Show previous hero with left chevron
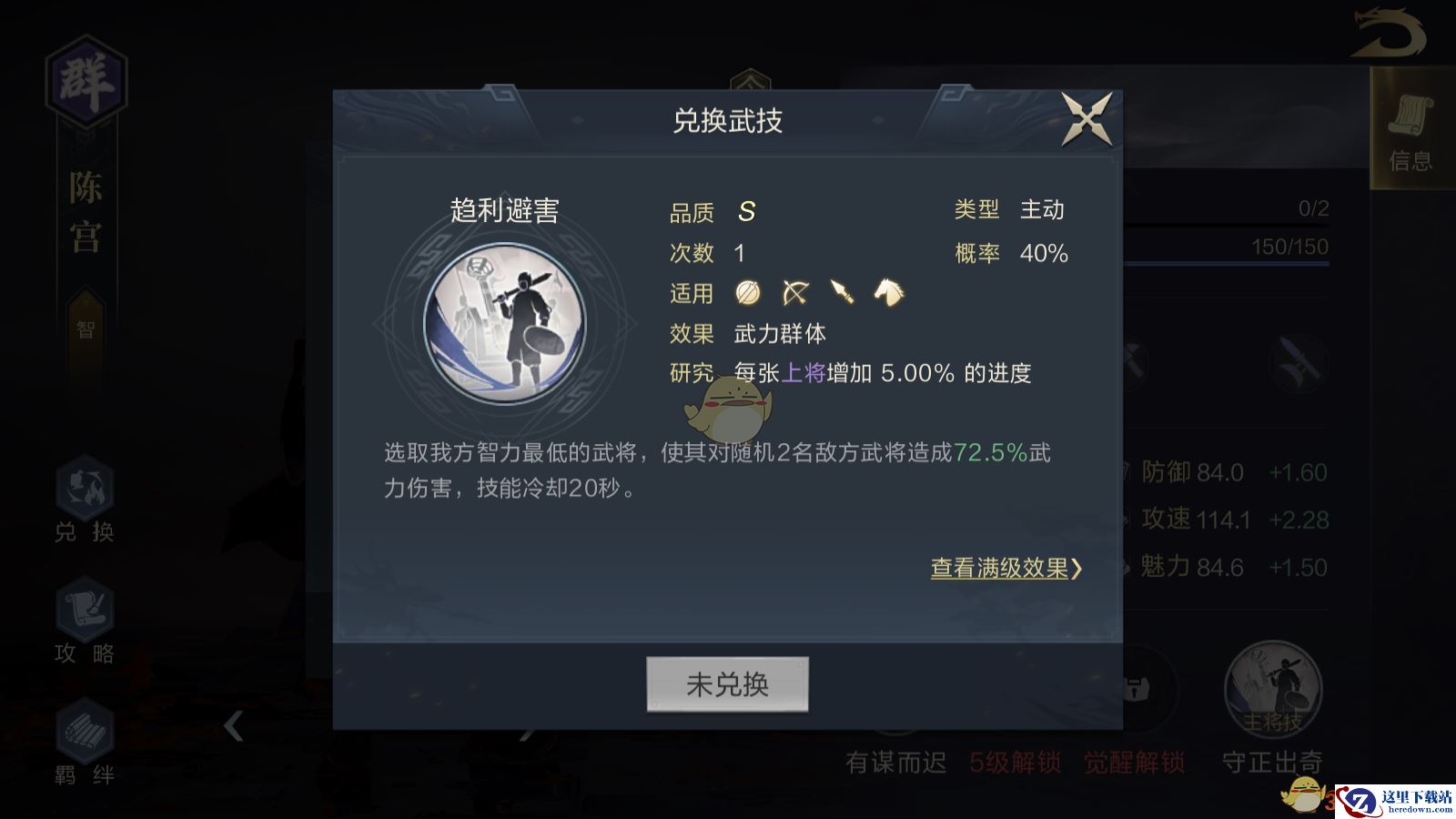The height and width of the screenshot is (819, 1456). (234, 725)
